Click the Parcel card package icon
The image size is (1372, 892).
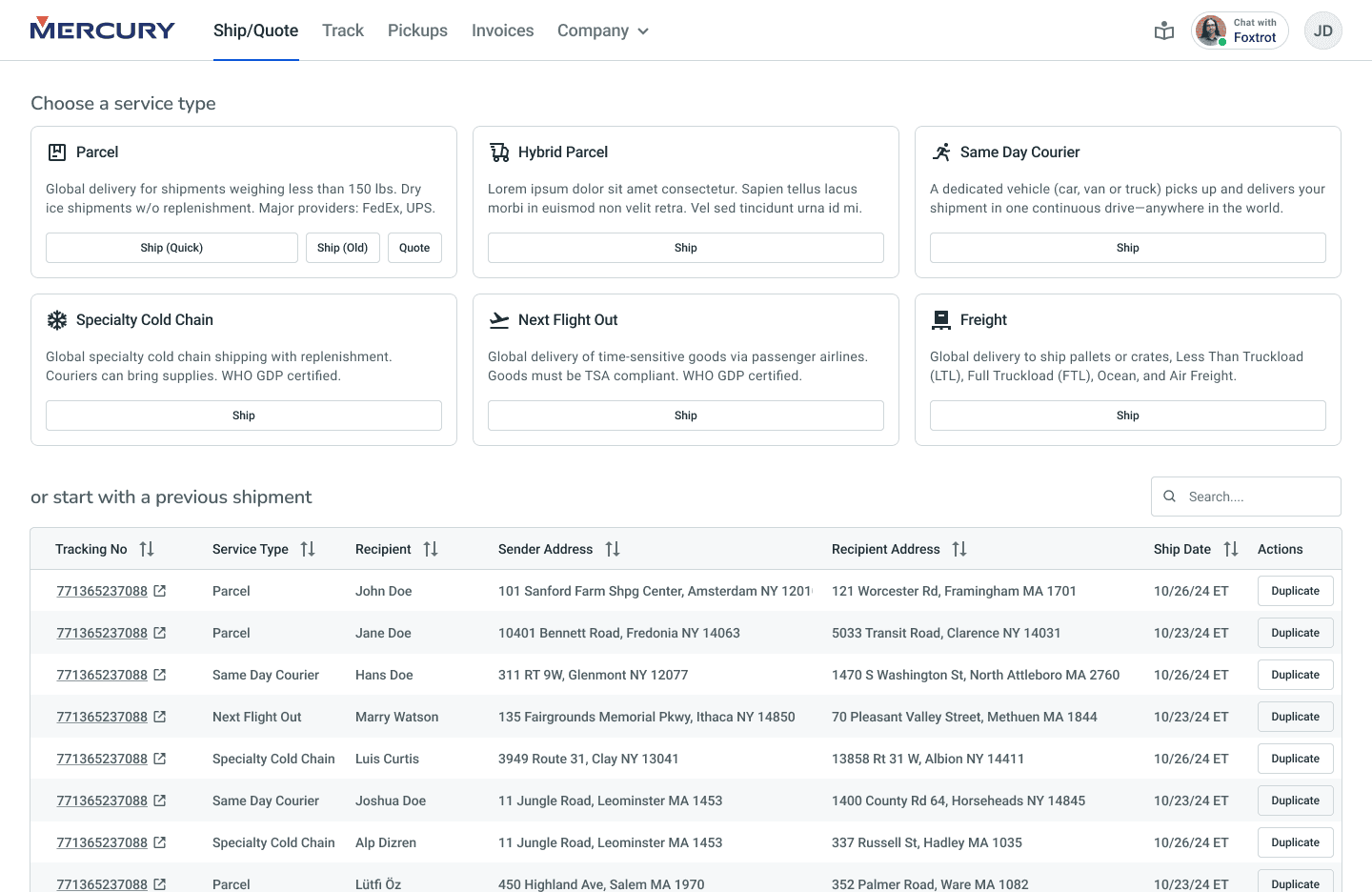tap(57, 152)
